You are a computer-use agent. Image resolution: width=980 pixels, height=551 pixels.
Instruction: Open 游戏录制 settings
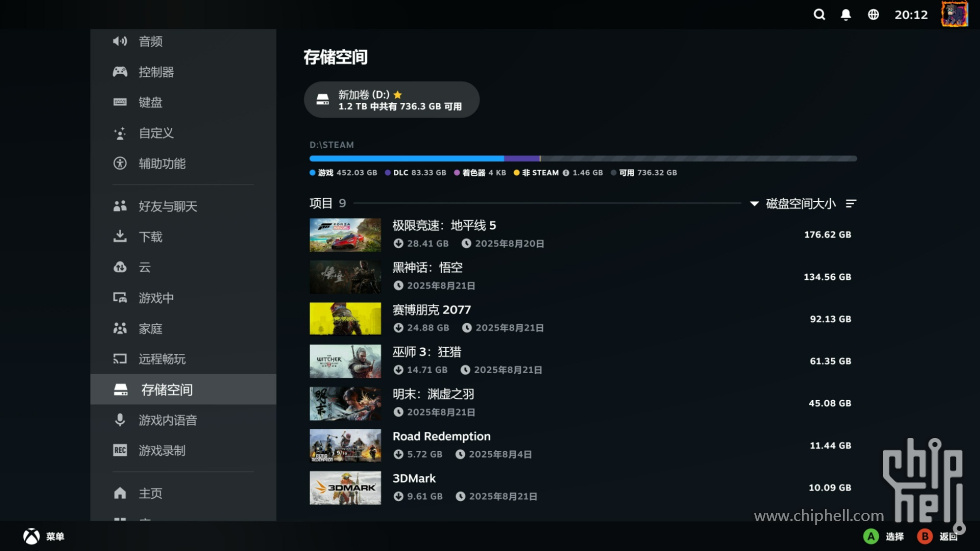click(x=183, y=450)
